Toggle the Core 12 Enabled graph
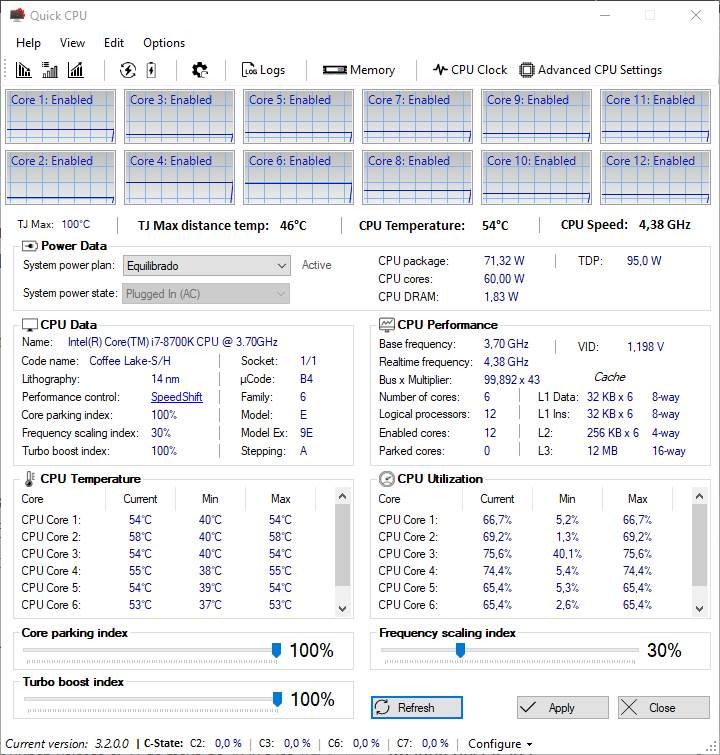 pyautogui.click(x=655, y=178)
